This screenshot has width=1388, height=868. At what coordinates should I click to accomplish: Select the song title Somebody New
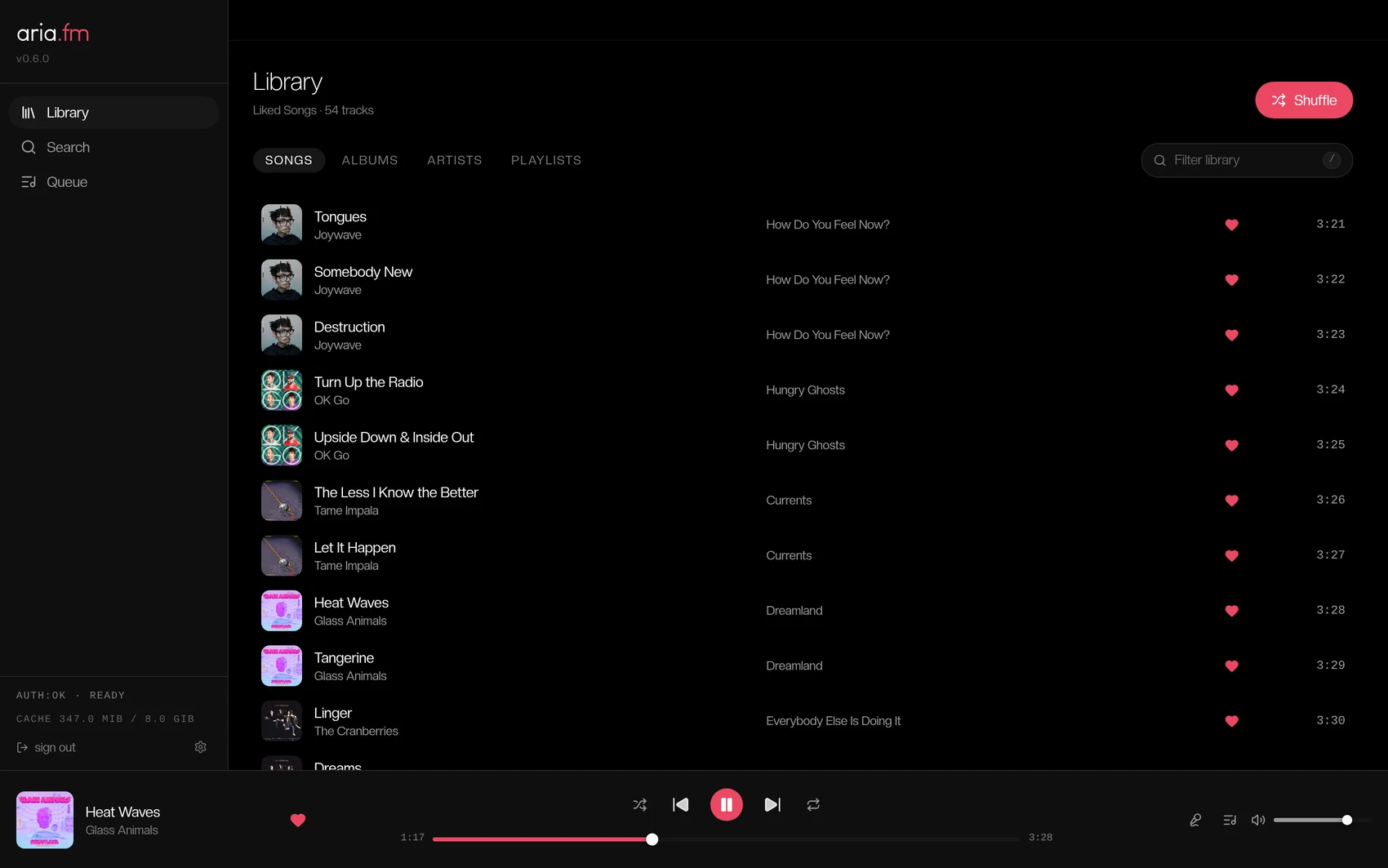click(363, 272)
